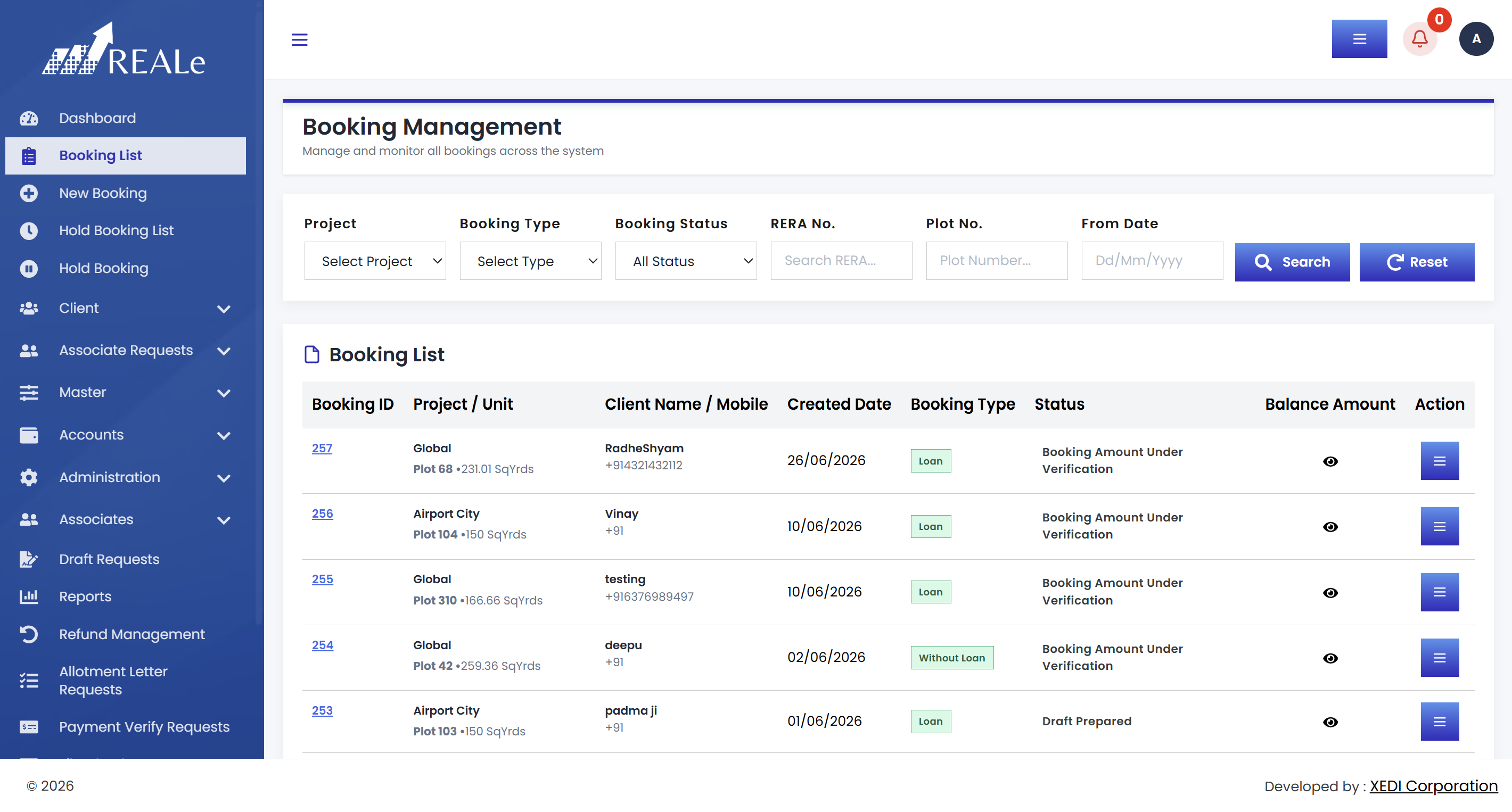1512x812 pixels.
Task: Open Refund Management page
Action: [126, 634]
